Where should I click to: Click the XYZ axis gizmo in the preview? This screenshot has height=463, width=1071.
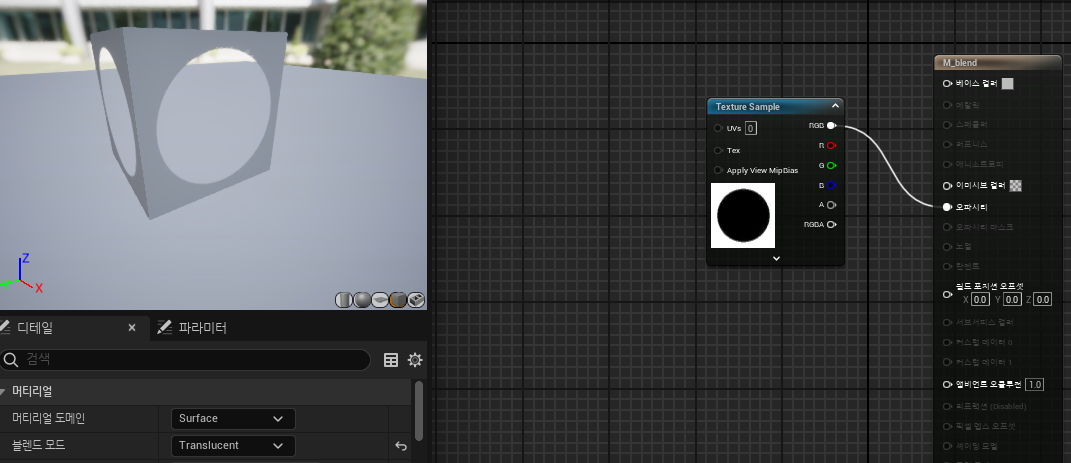pyautogui.click(x=23, y=273)
